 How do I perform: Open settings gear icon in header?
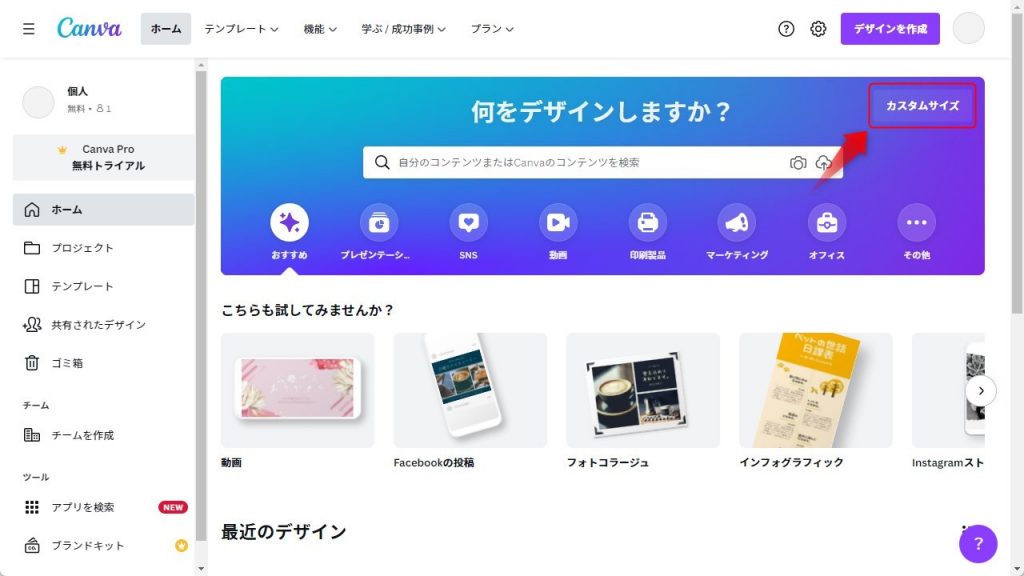point(818,29)
